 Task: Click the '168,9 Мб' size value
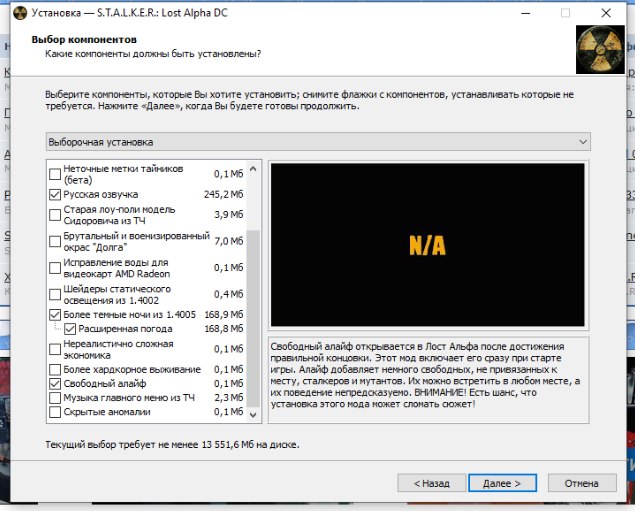(224, 315)
